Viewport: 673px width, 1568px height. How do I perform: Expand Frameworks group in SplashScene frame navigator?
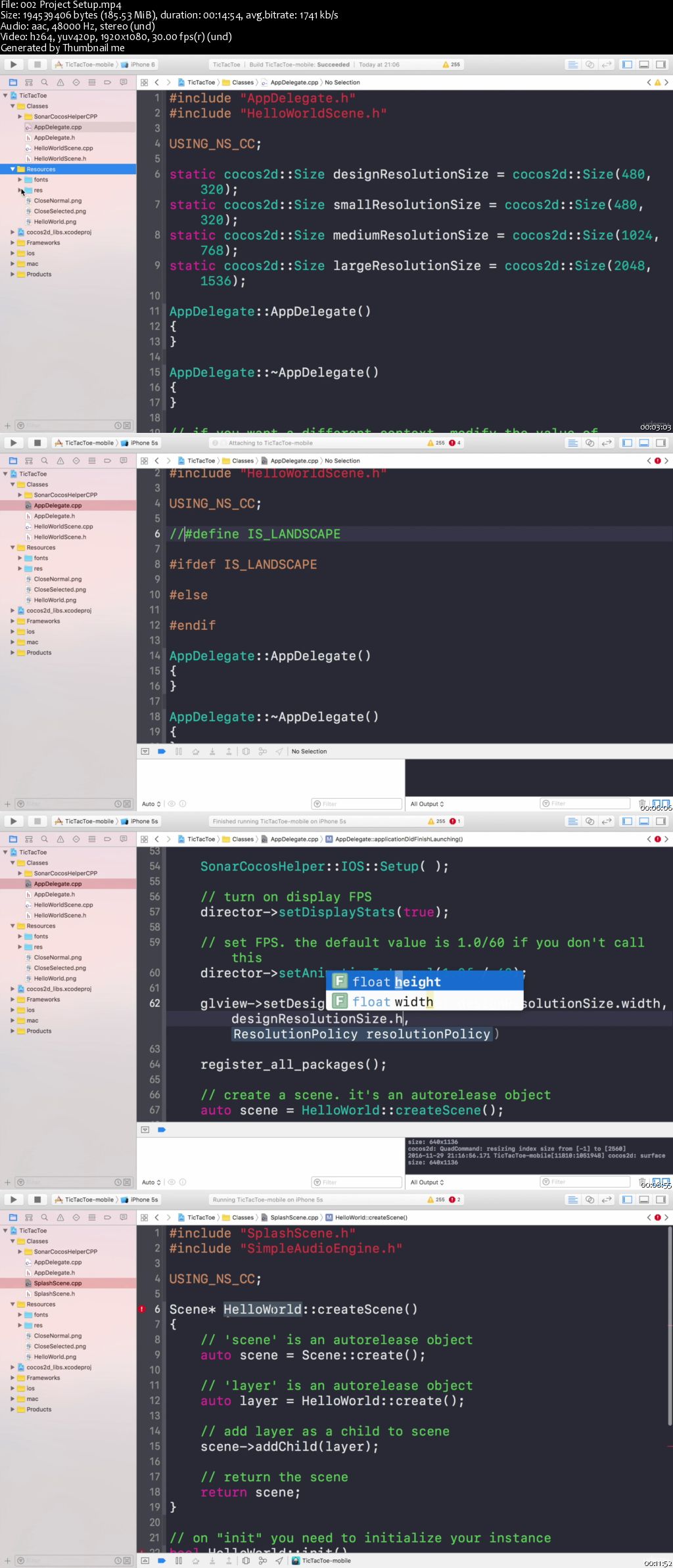(x=12, y=1378)
